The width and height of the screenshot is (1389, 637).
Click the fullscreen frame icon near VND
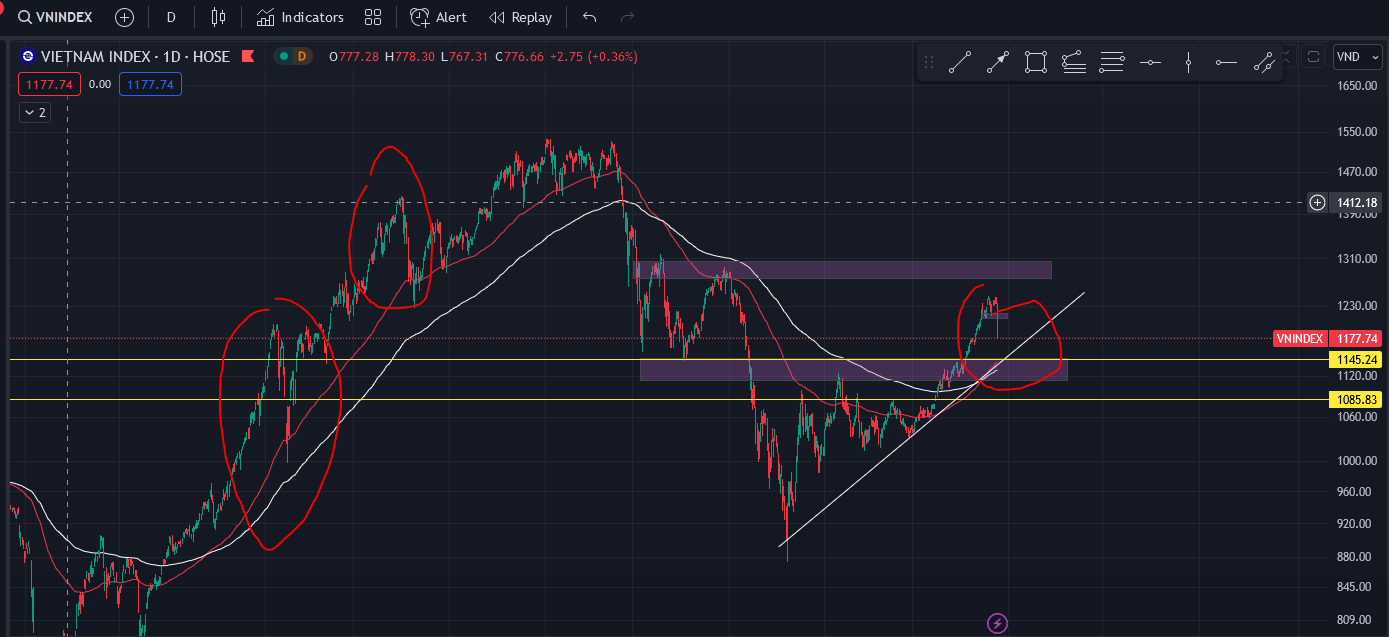pyautogui.click(x=1313, y=57)
